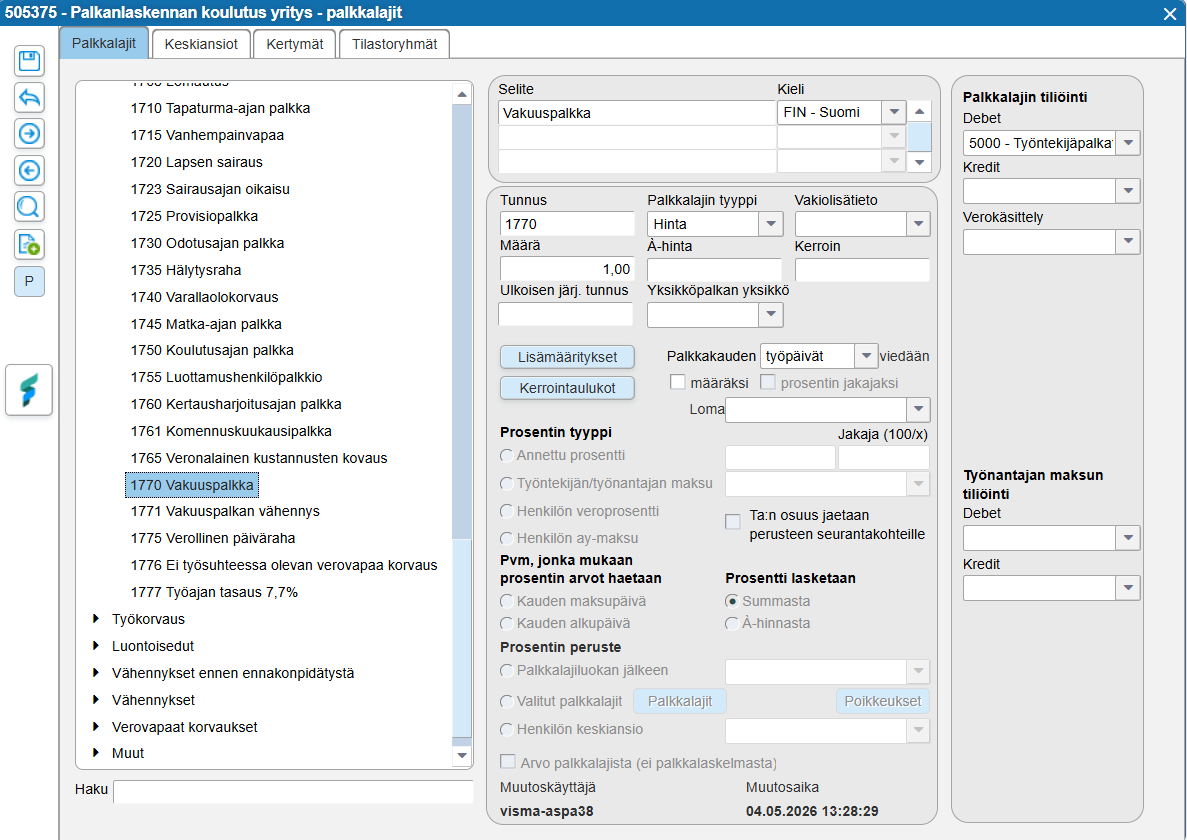1187x840 pixels.
Task: Close the palkkalajit window
Action: pos(1170,14)
